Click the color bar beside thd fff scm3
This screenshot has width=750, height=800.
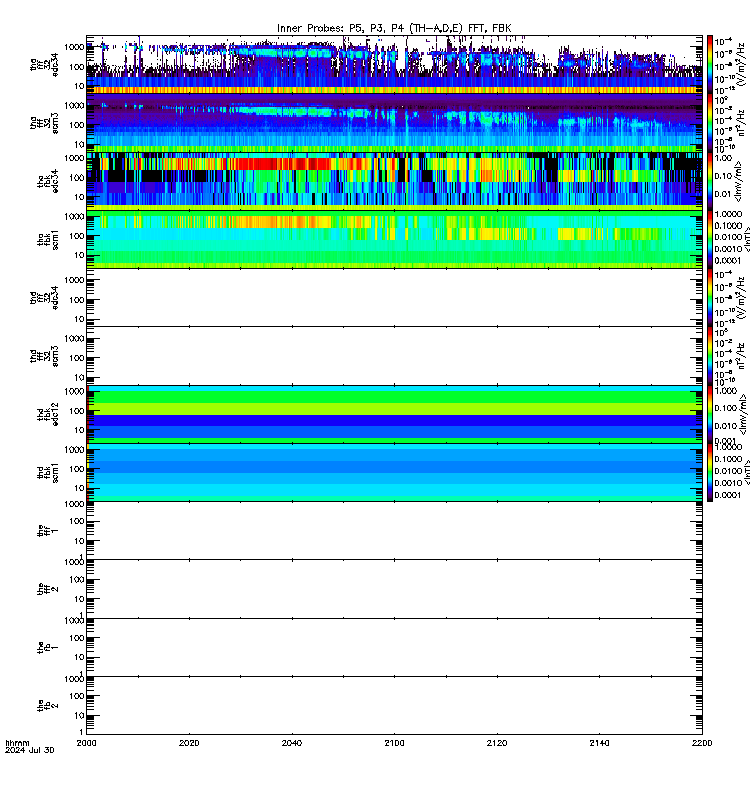pos(710,356)
